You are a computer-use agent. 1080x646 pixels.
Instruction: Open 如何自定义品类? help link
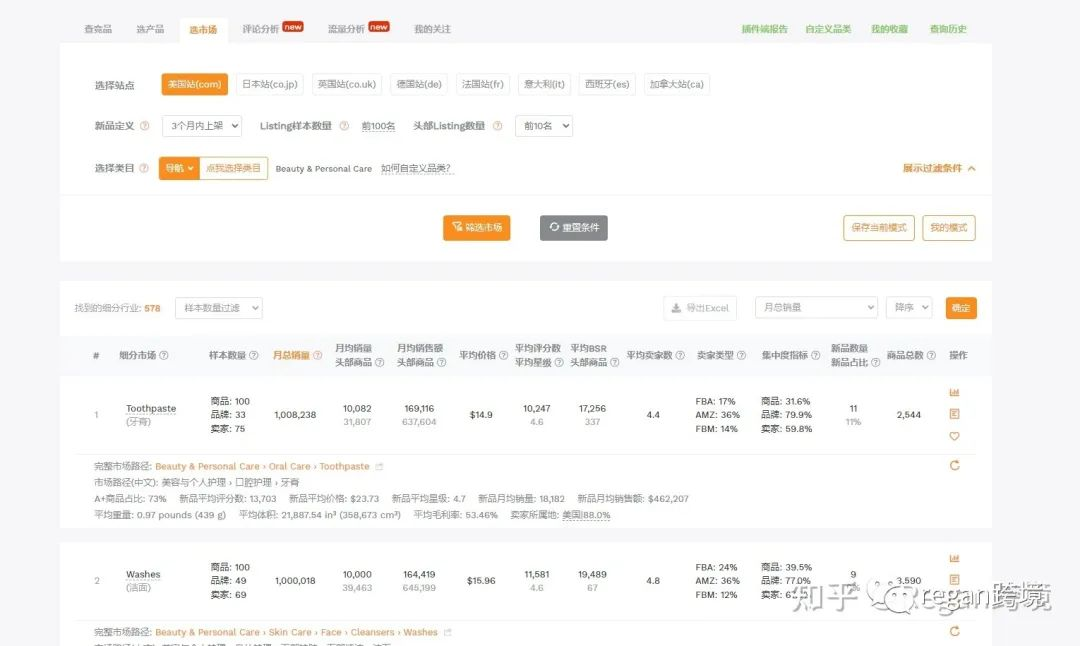(416, 168)
